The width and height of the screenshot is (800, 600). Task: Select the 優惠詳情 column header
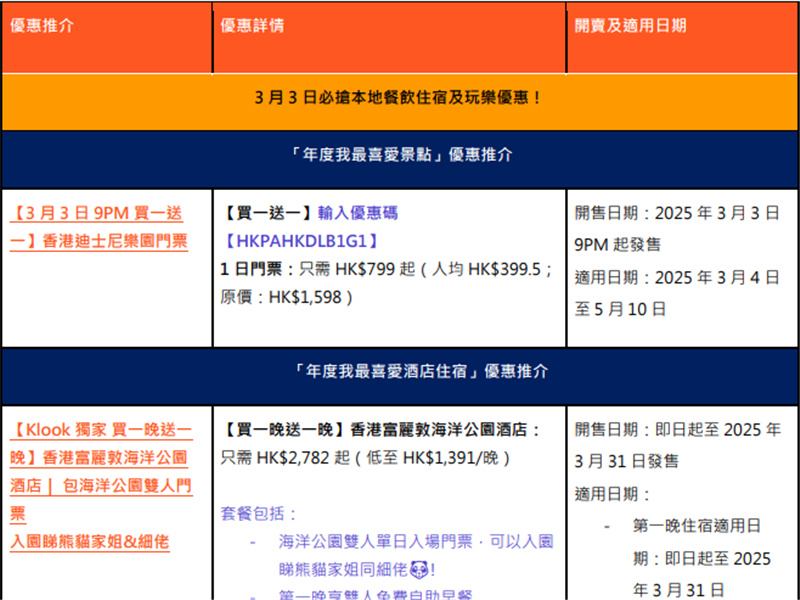coord(252,26)
